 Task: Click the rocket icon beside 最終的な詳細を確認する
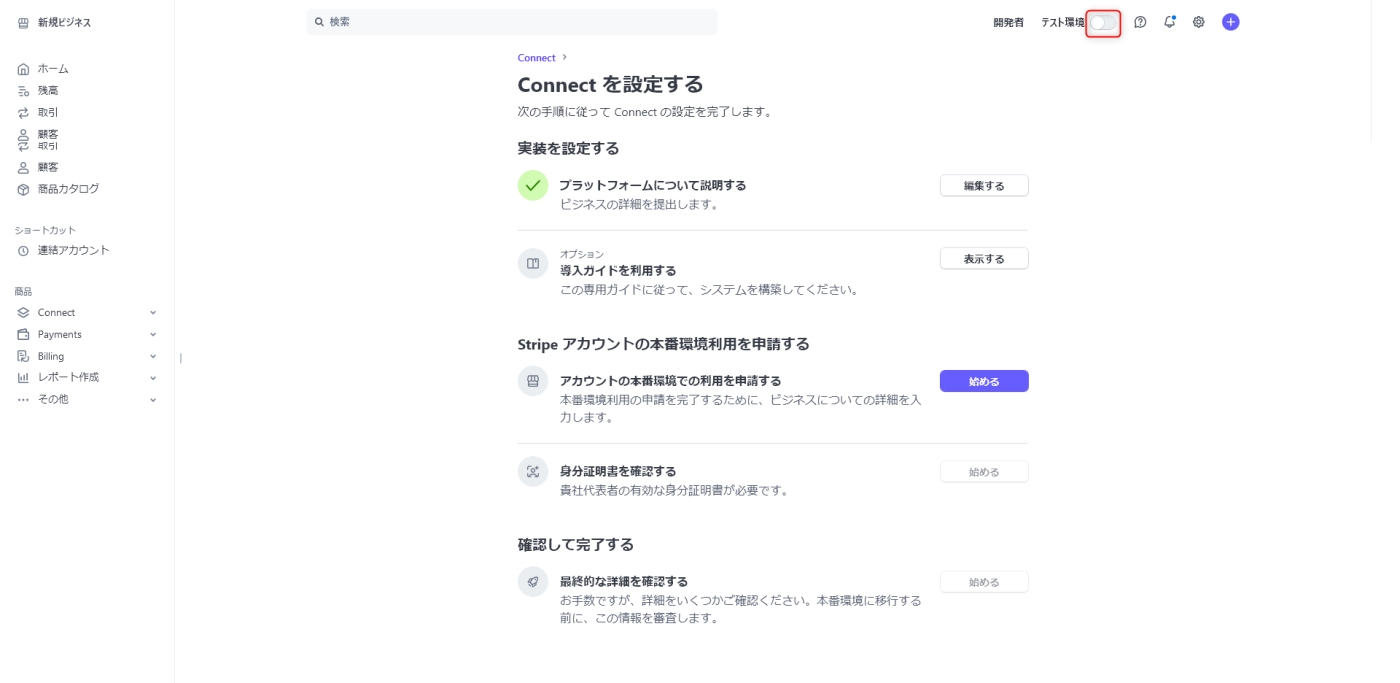pyautogui.click(x=533, y=582)
